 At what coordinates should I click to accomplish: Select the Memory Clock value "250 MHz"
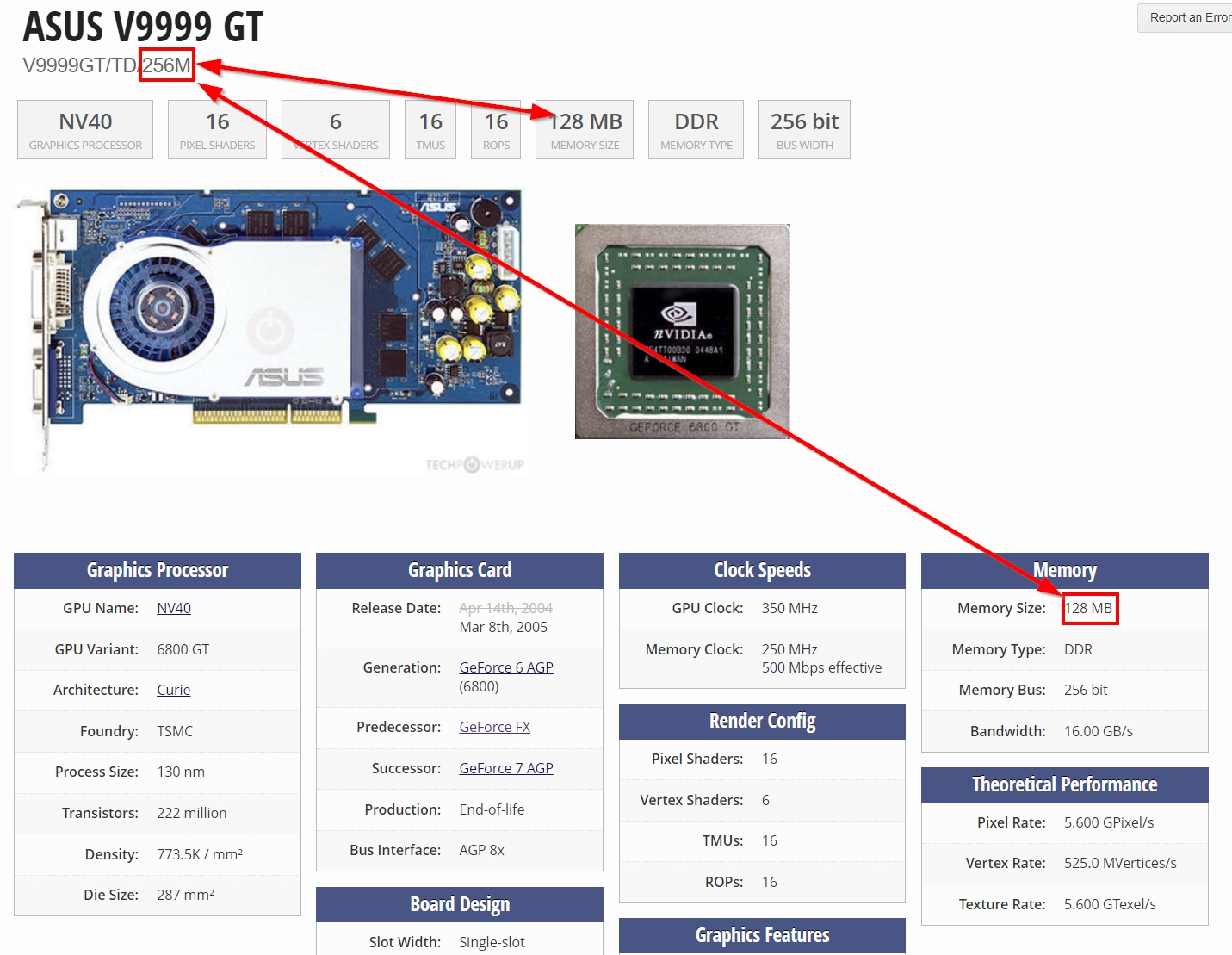pyautogui.click(x=789, y=649)
